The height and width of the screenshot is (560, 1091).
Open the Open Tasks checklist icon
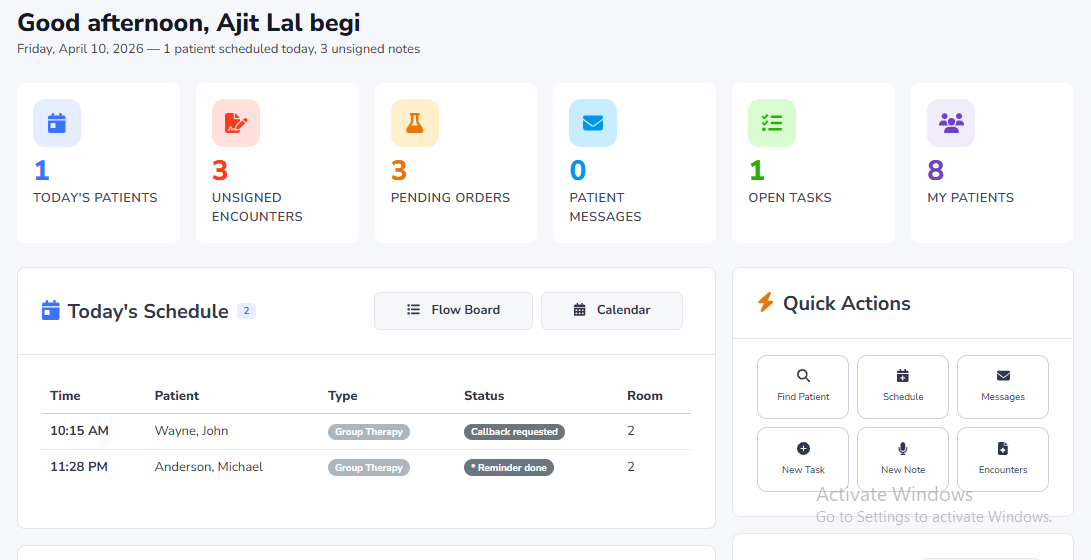coord(772,123)
